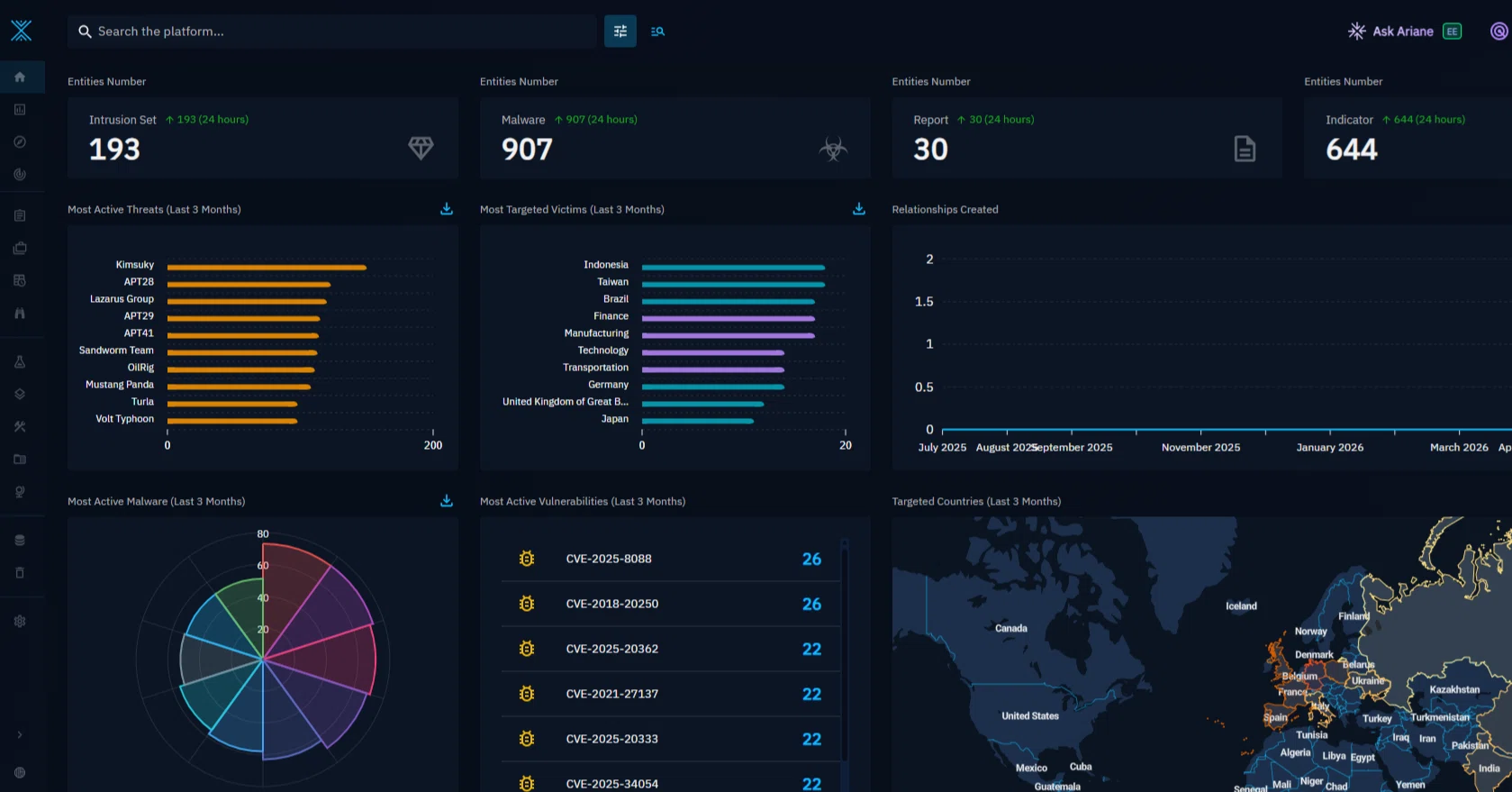Click the vulnerabilities list scrollbar
Image resolution: width=1512 pixels, height=792 pixels.
845,662
